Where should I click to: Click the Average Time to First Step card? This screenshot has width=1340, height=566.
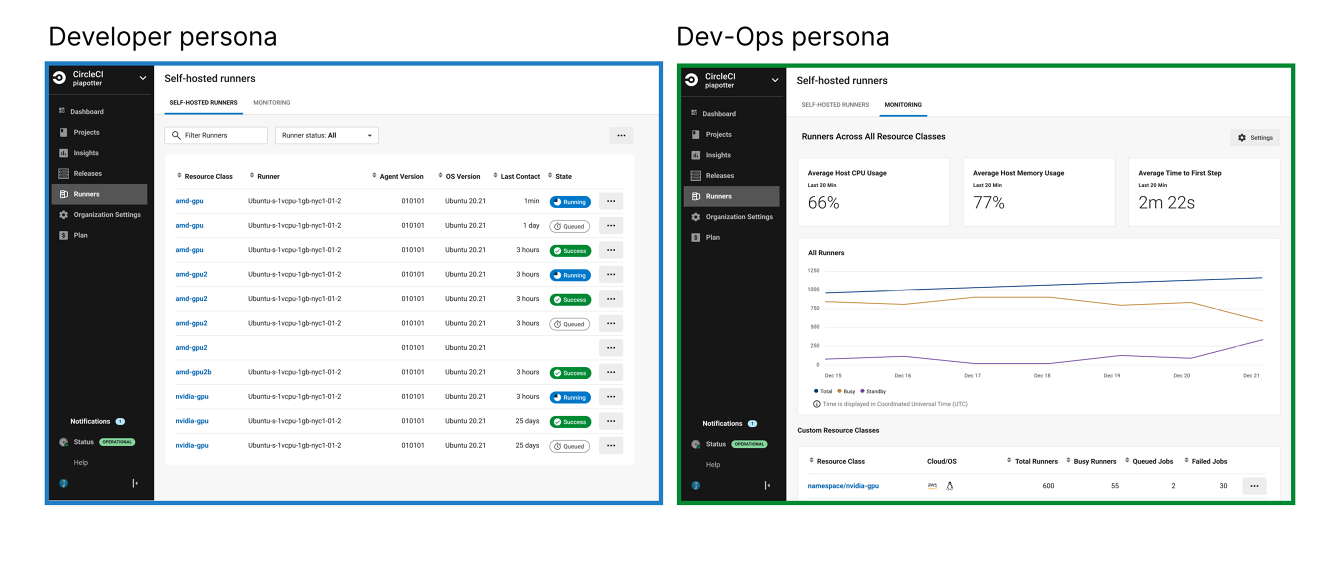pyautogui.click(x=1204, y=192)
